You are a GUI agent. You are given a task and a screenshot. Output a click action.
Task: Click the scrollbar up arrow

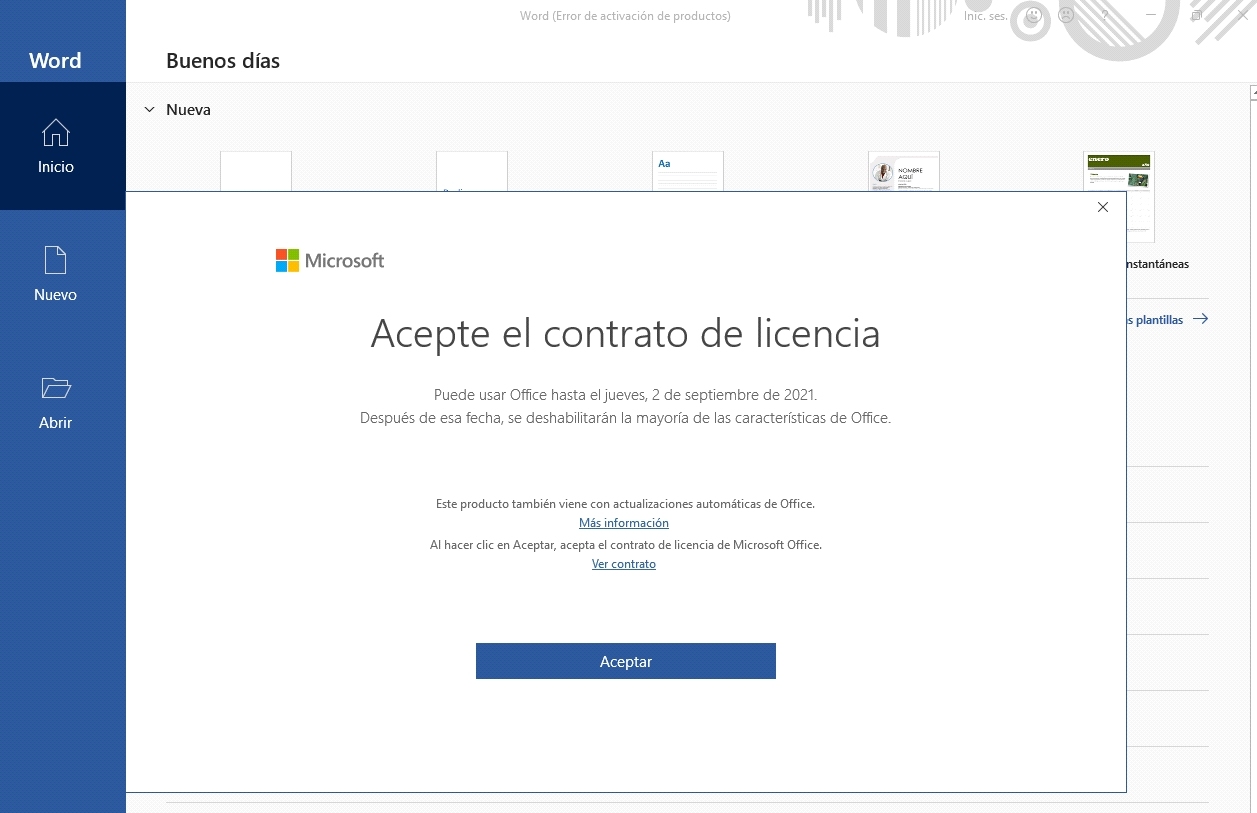coord(1252,92)
